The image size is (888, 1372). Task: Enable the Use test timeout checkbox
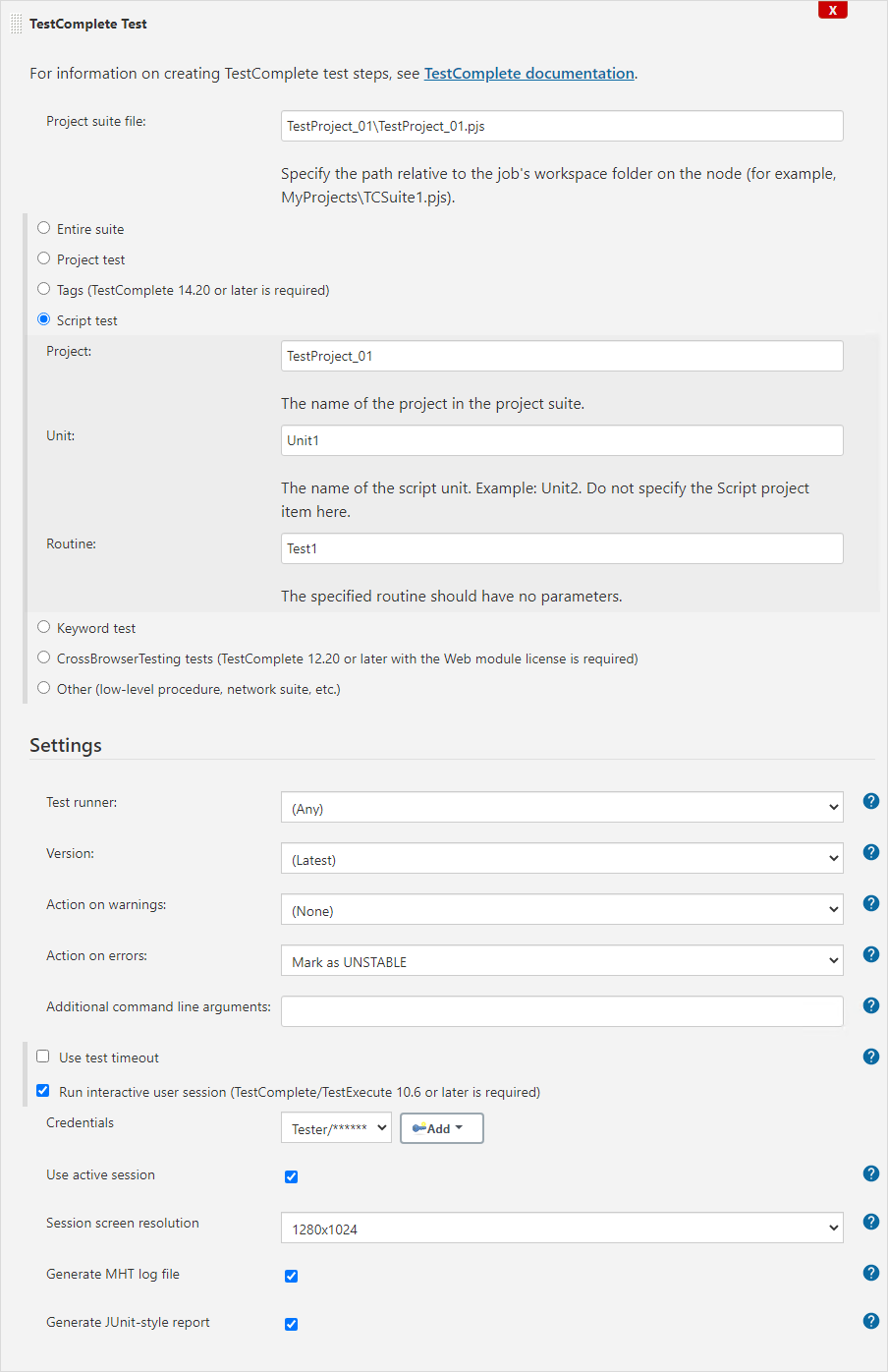43,1057
